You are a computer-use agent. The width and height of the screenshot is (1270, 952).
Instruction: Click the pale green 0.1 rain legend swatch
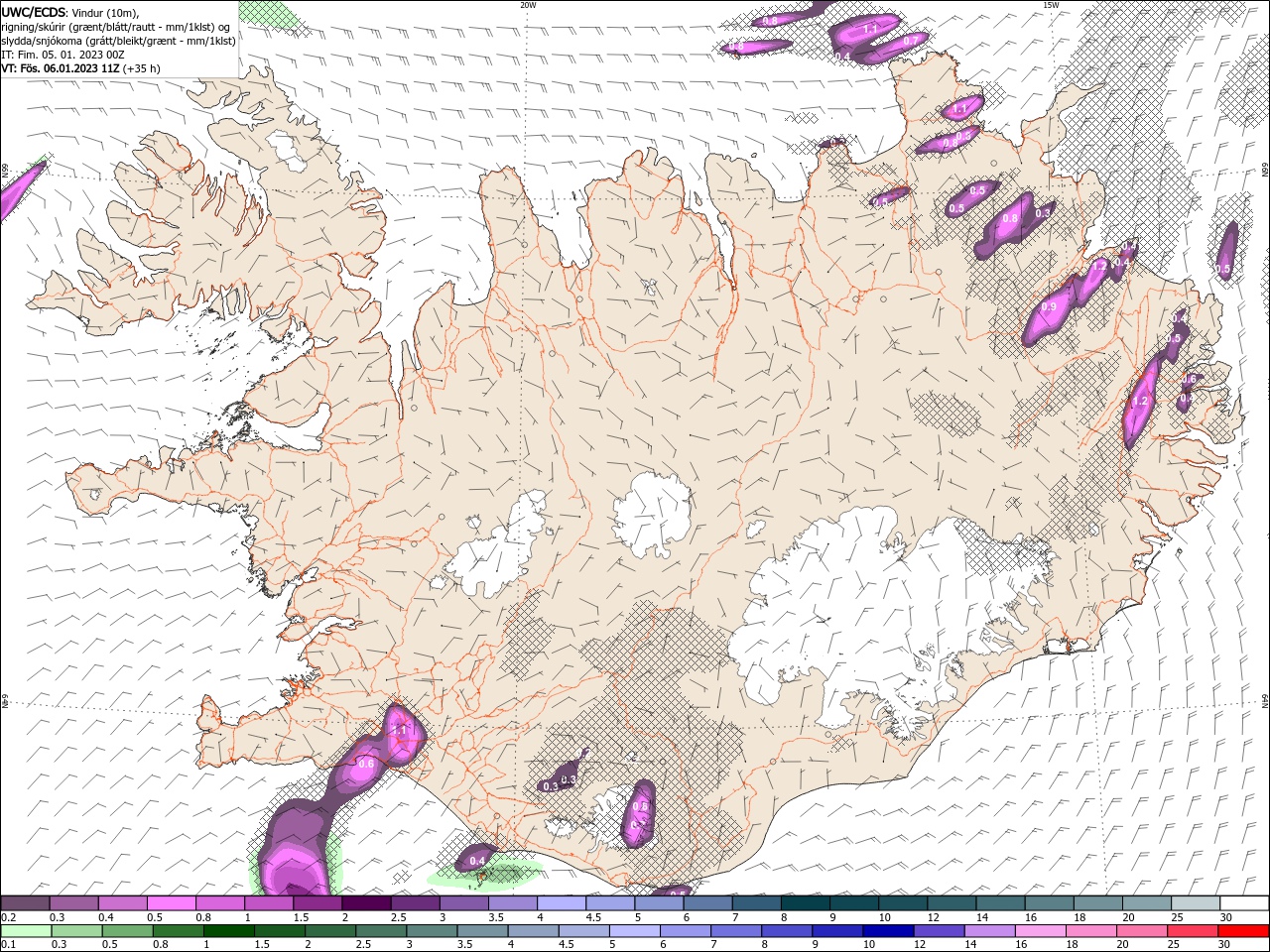click(26, 931)
